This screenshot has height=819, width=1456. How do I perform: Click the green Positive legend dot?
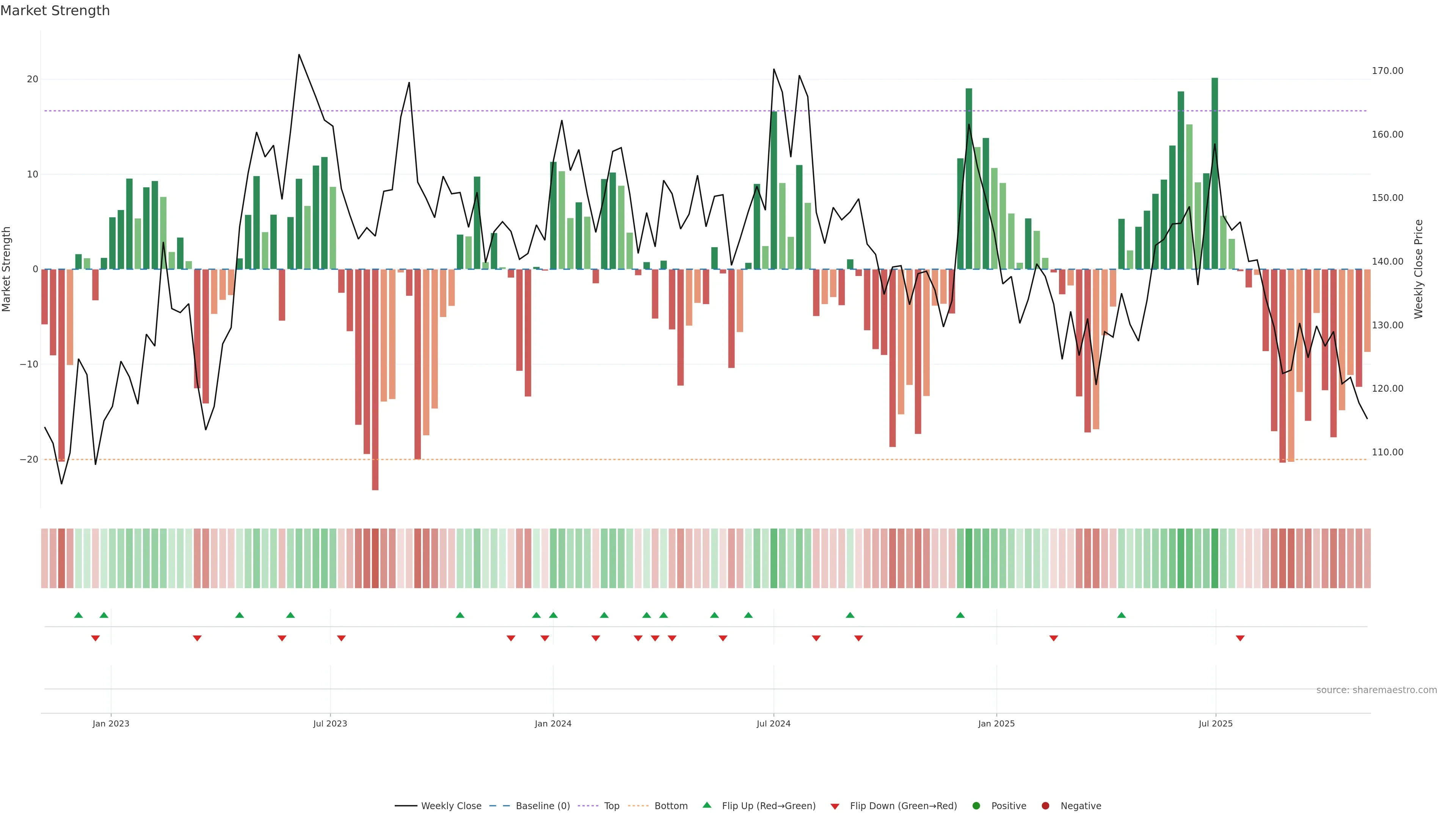coord(976,806)
